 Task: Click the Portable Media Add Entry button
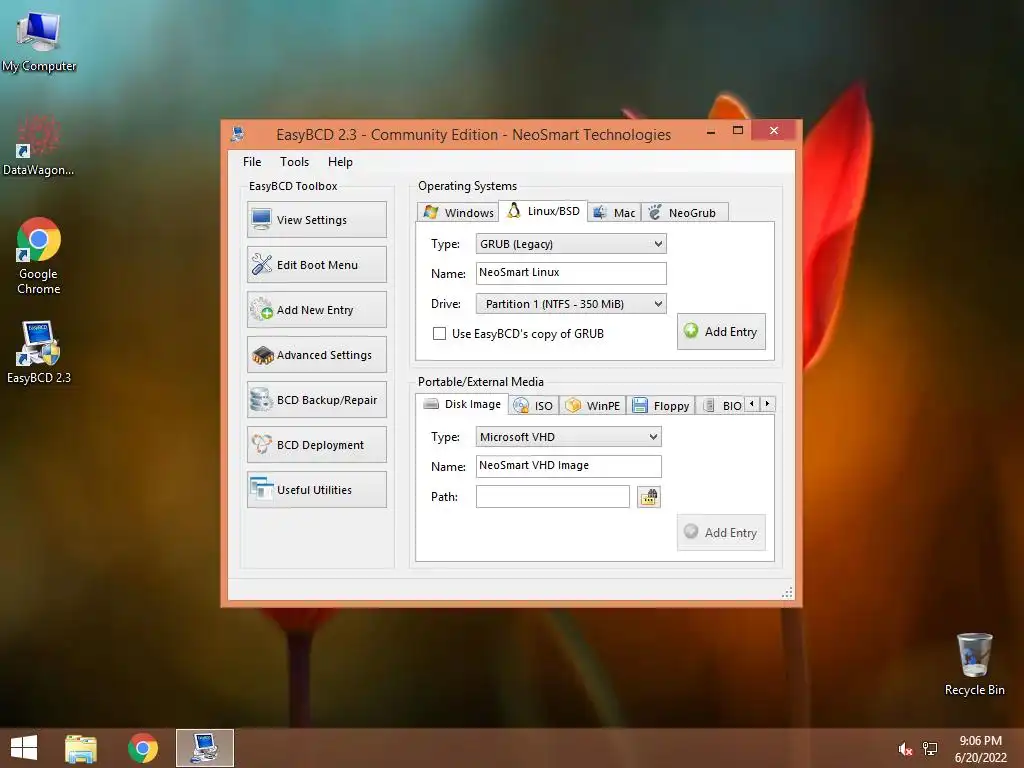pyautogui.click(x=721, y=532)
